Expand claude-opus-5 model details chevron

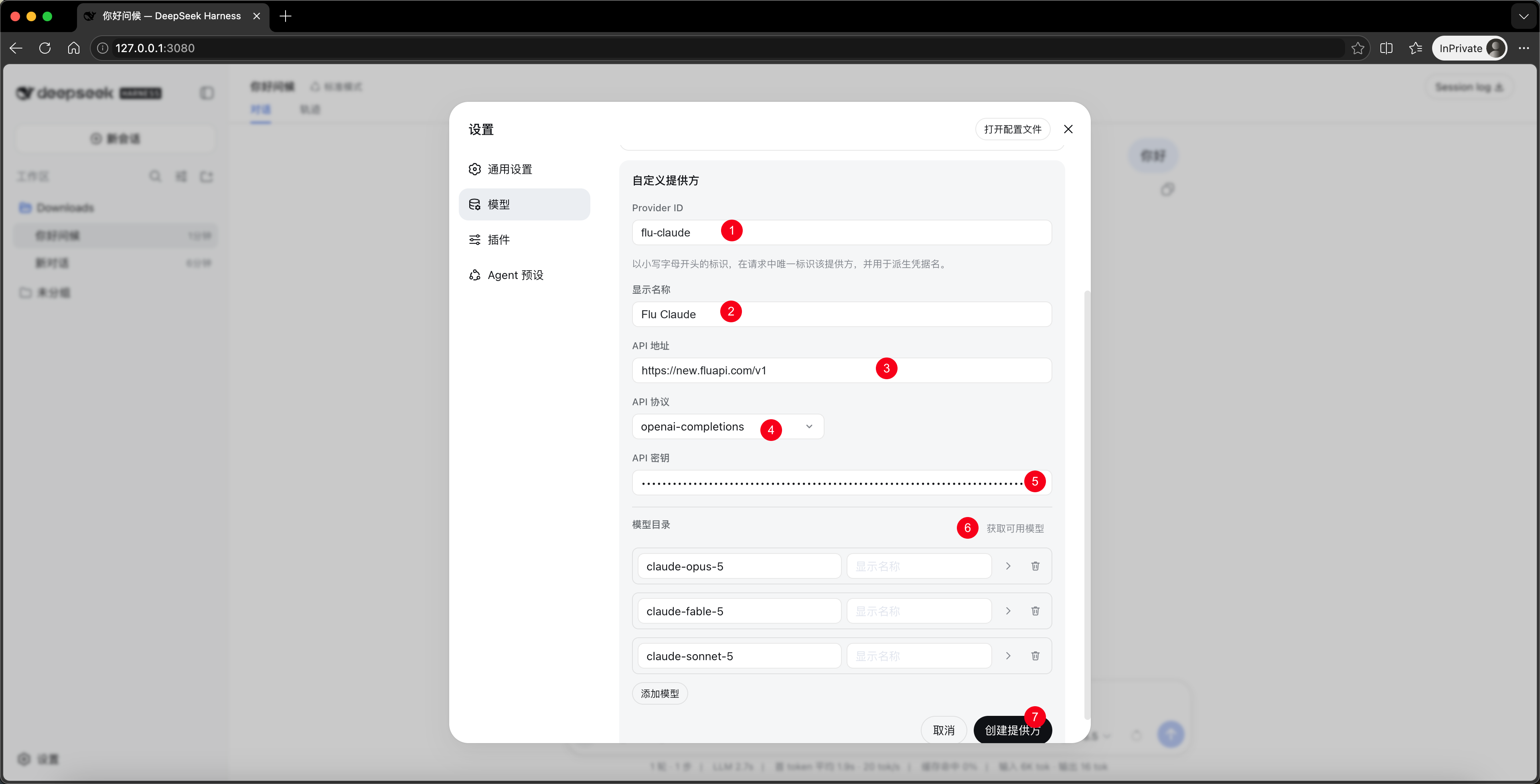(1008, 566)
